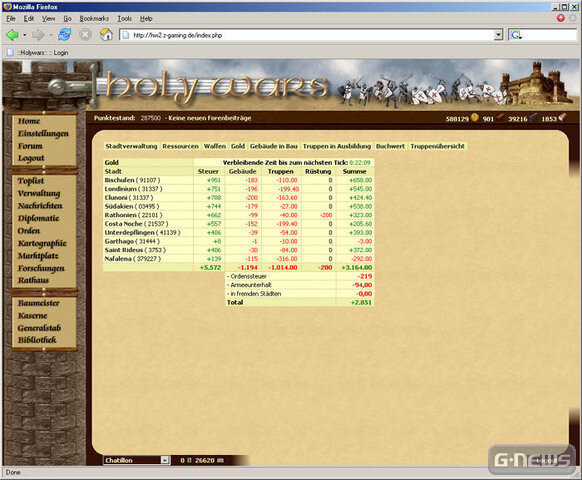Open the Diplomatie sidebar link
The image size is (582, 480).
point(38,218)
